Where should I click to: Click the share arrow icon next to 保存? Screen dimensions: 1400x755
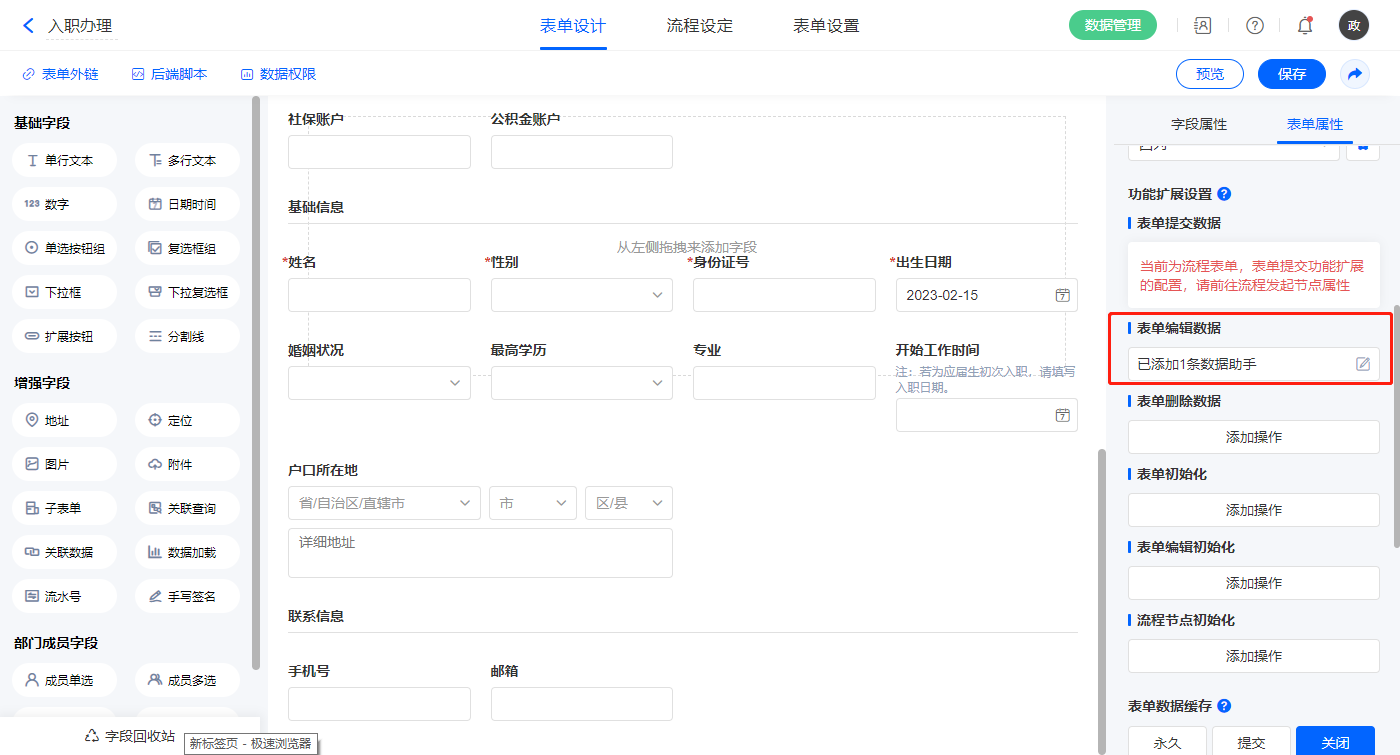[x=1355, y=74]
